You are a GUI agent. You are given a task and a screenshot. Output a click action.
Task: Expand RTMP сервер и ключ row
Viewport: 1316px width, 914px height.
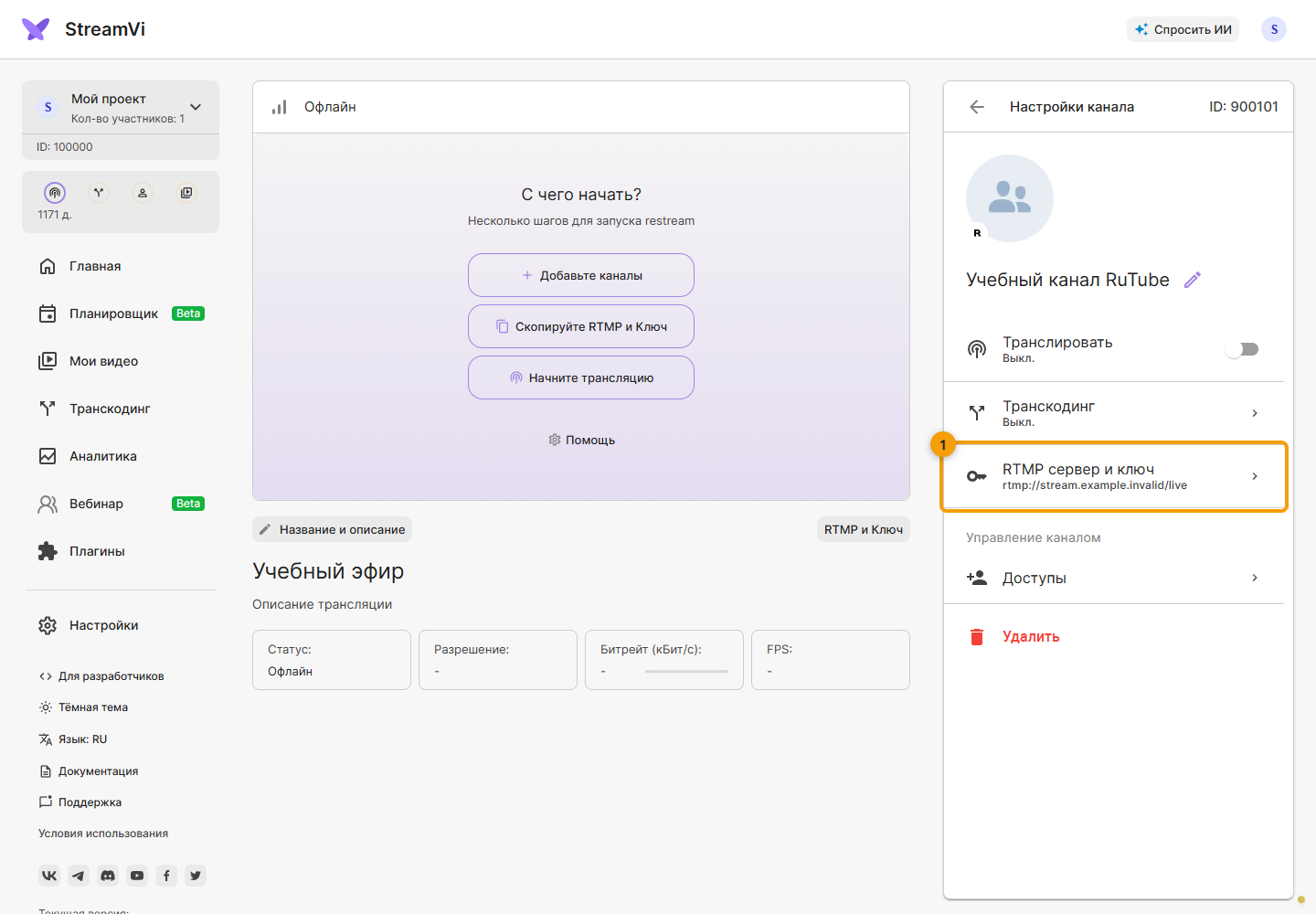(1113, 476)
